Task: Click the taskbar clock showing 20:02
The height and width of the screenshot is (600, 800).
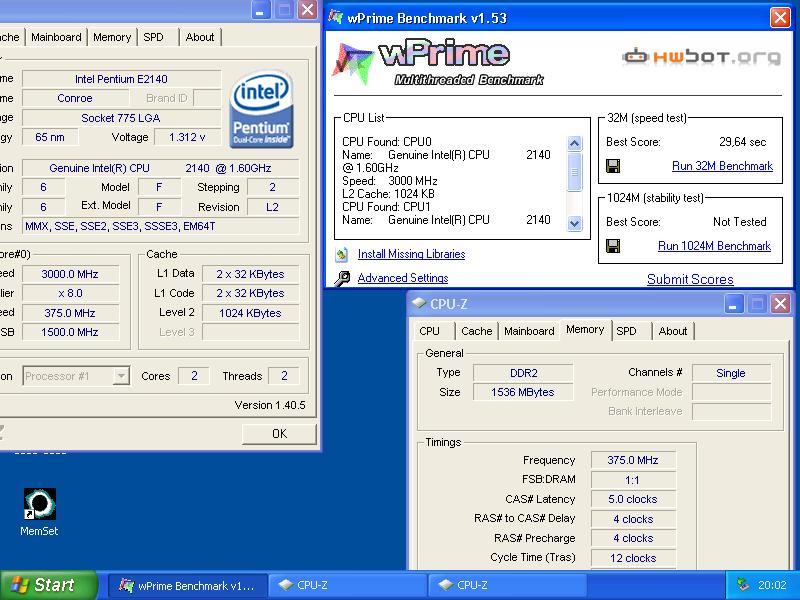Action: click(x=771, y=585)
